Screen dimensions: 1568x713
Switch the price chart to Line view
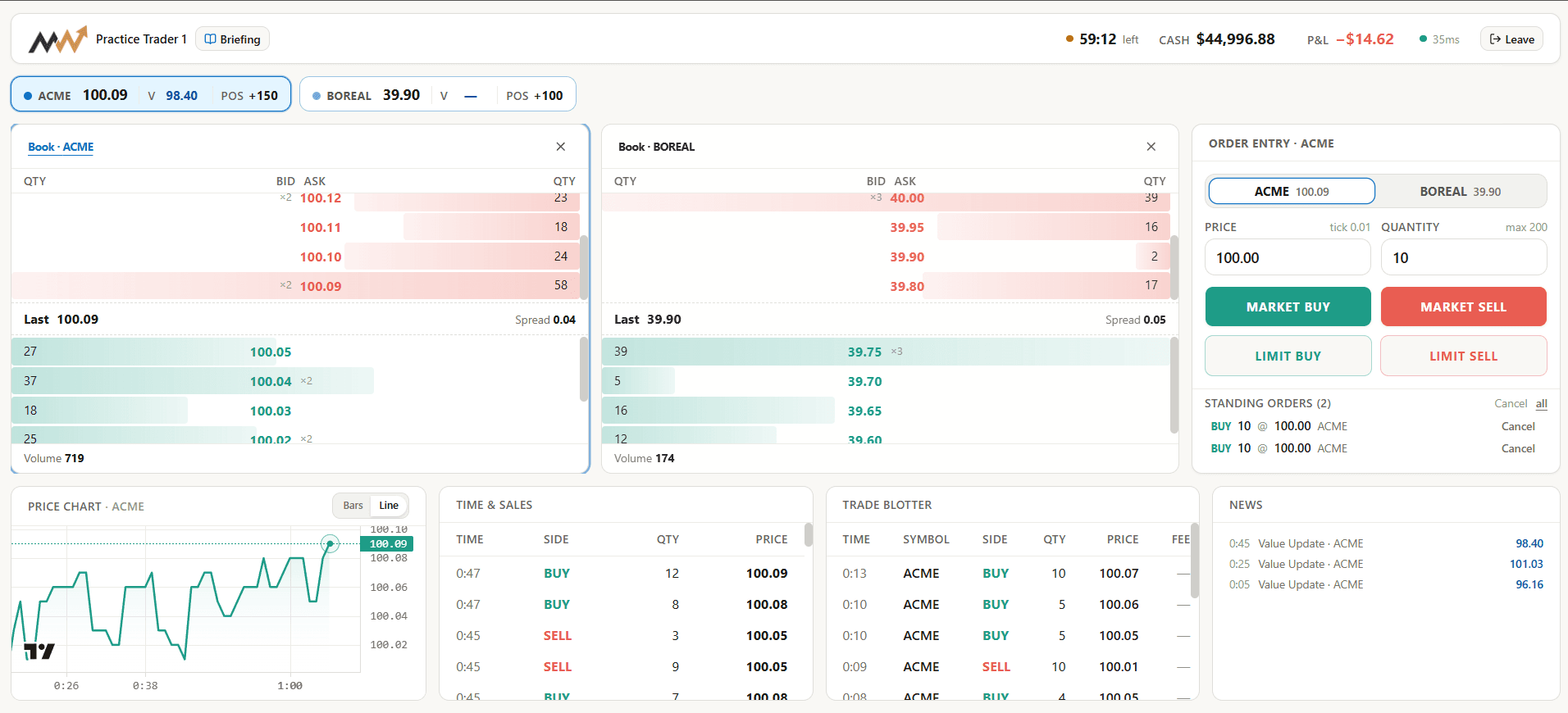[x=389, y=506]
